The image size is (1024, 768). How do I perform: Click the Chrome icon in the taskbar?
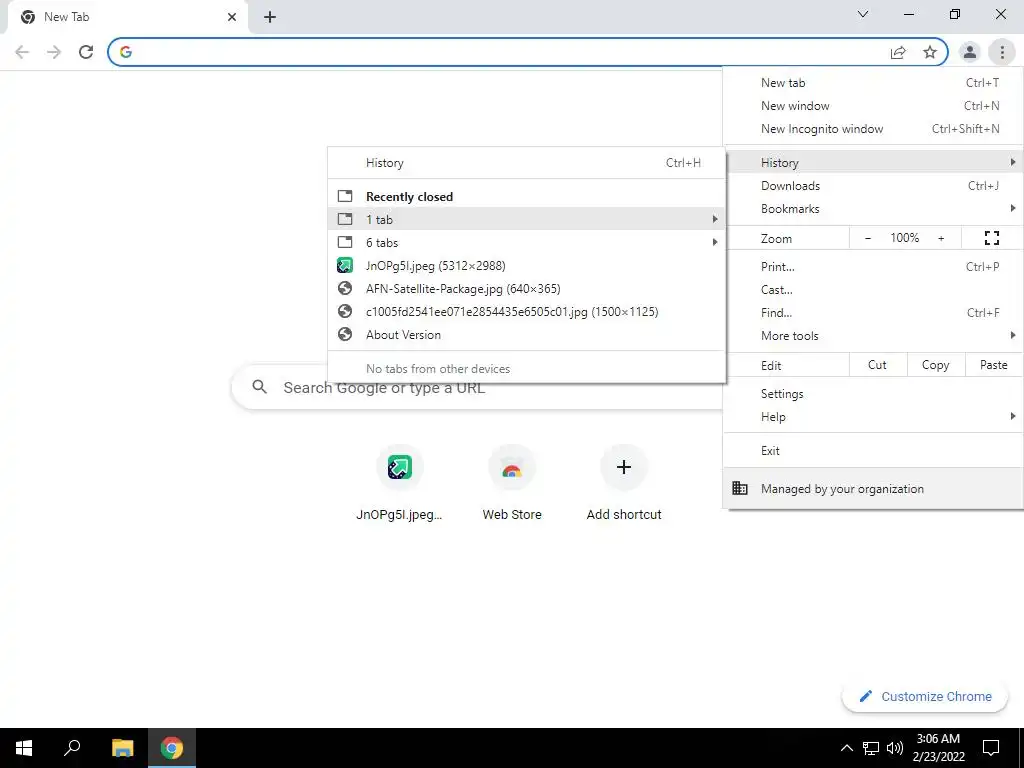pos(172,748)
